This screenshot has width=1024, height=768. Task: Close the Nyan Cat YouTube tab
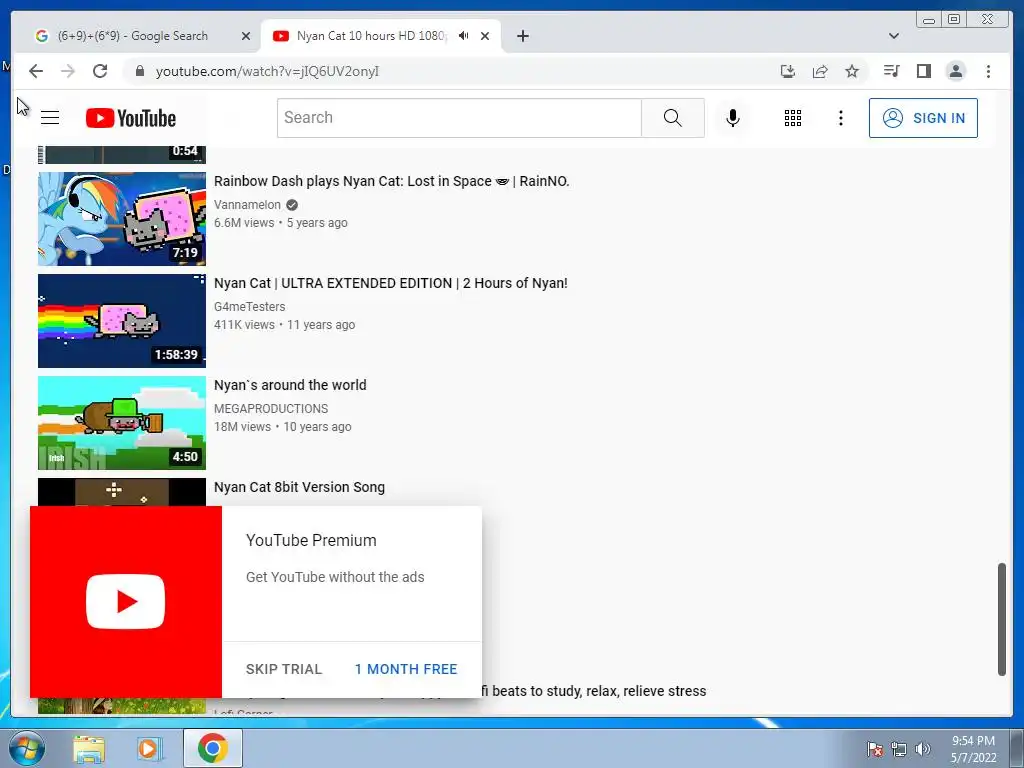pyautogui.click(x=485, y=36)
